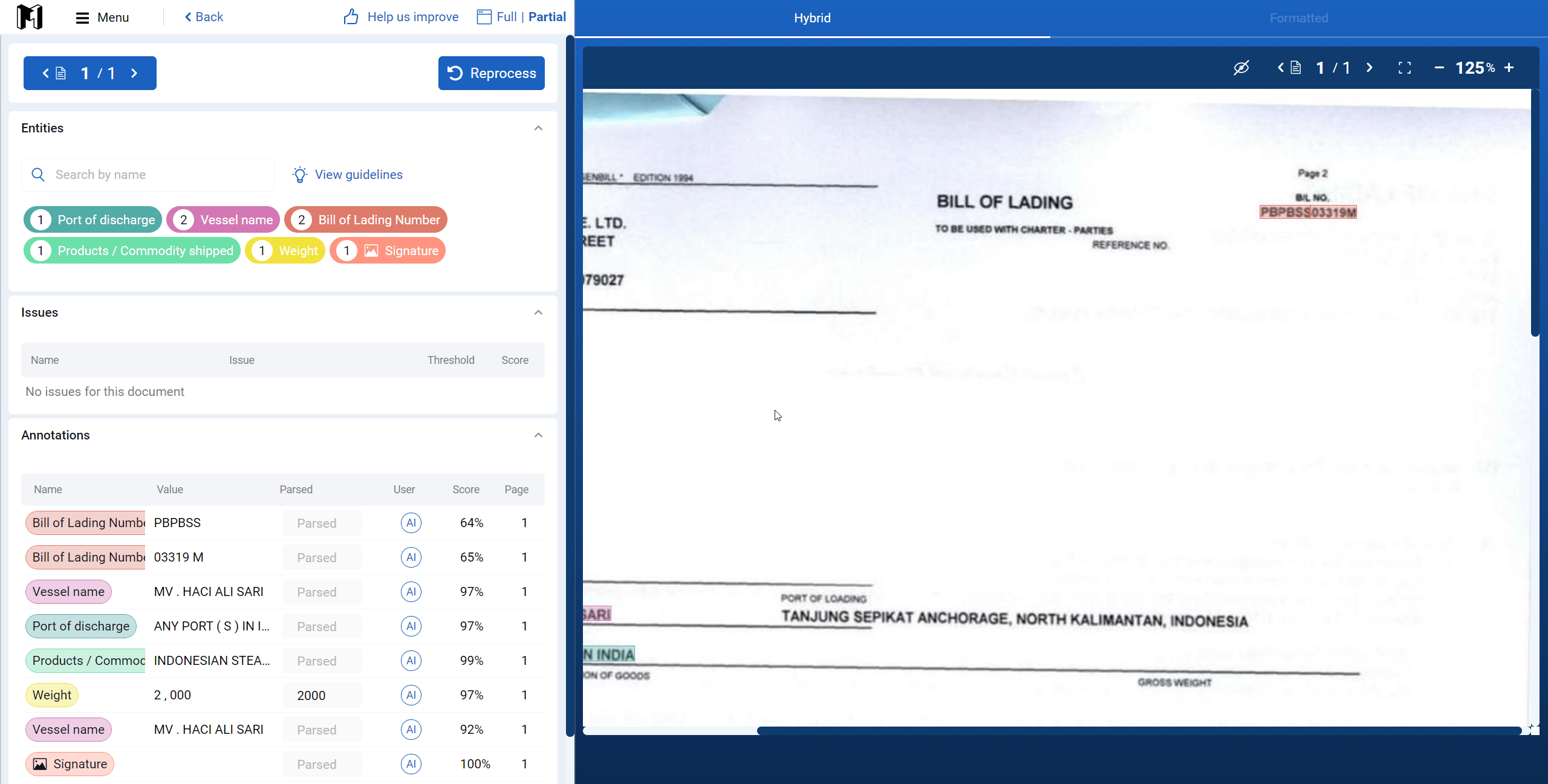
Task: Switch to Partial layout view
Action: 547,17
